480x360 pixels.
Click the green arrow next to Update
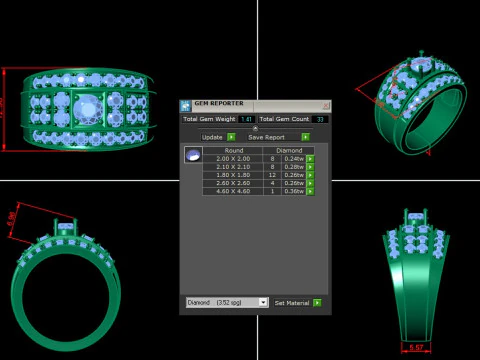point(231,137)
